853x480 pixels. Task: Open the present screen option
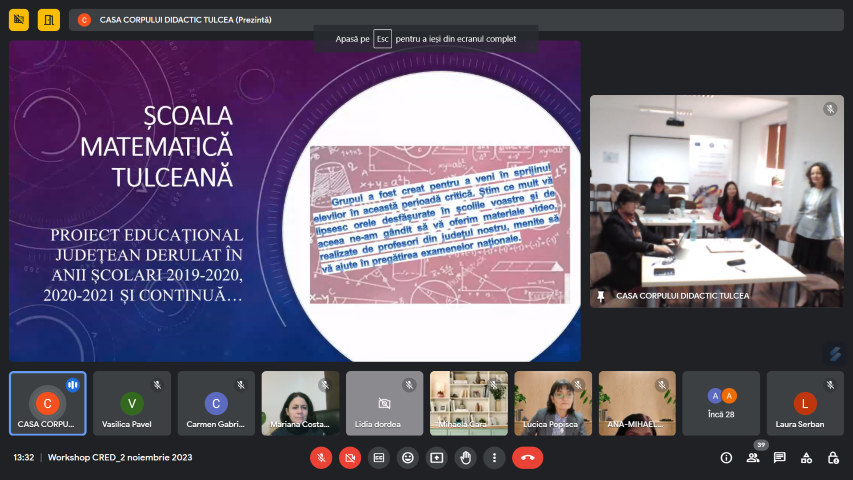tap(436, 457)
